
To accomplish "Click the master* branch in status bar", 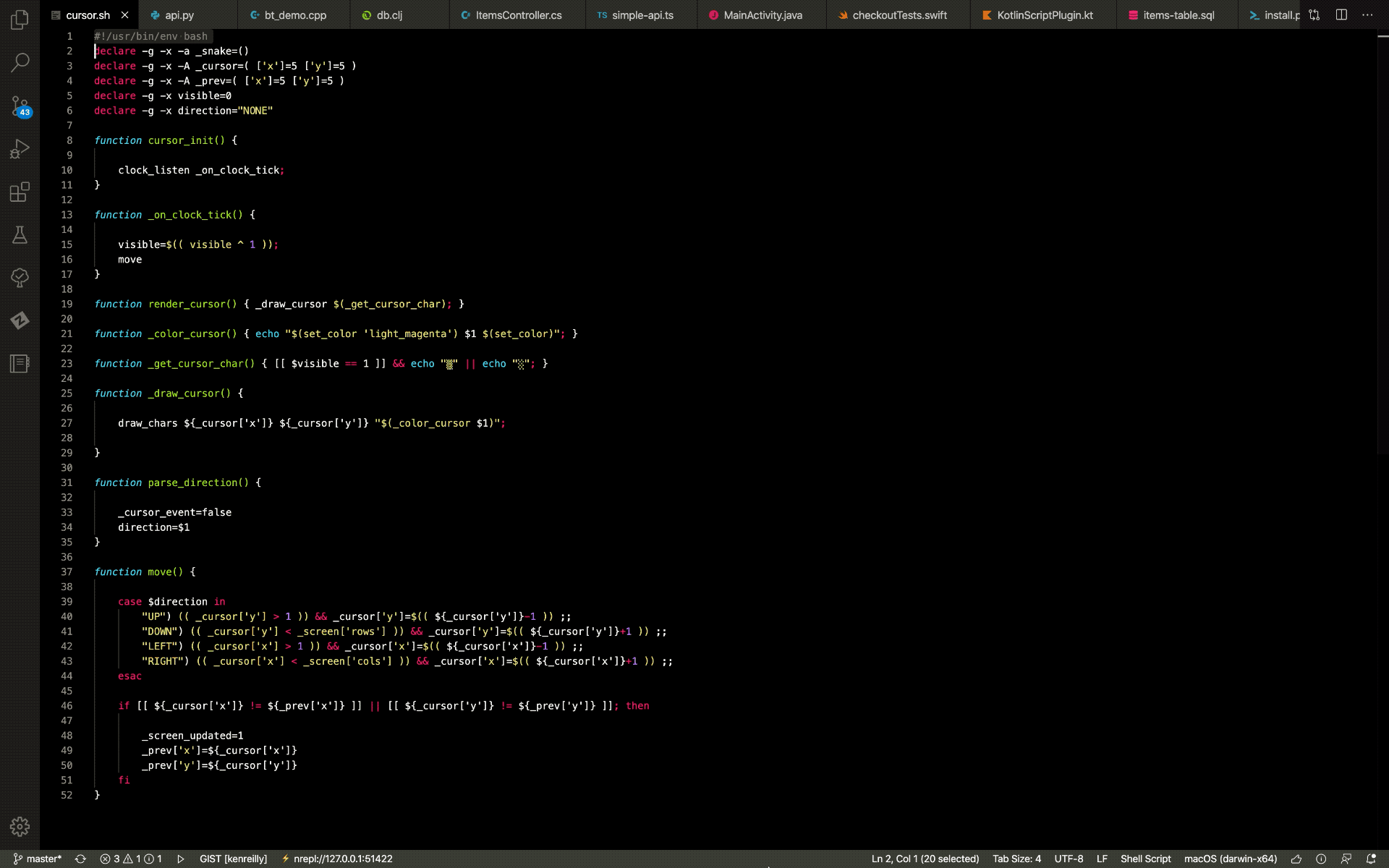I will pos(38,859).
